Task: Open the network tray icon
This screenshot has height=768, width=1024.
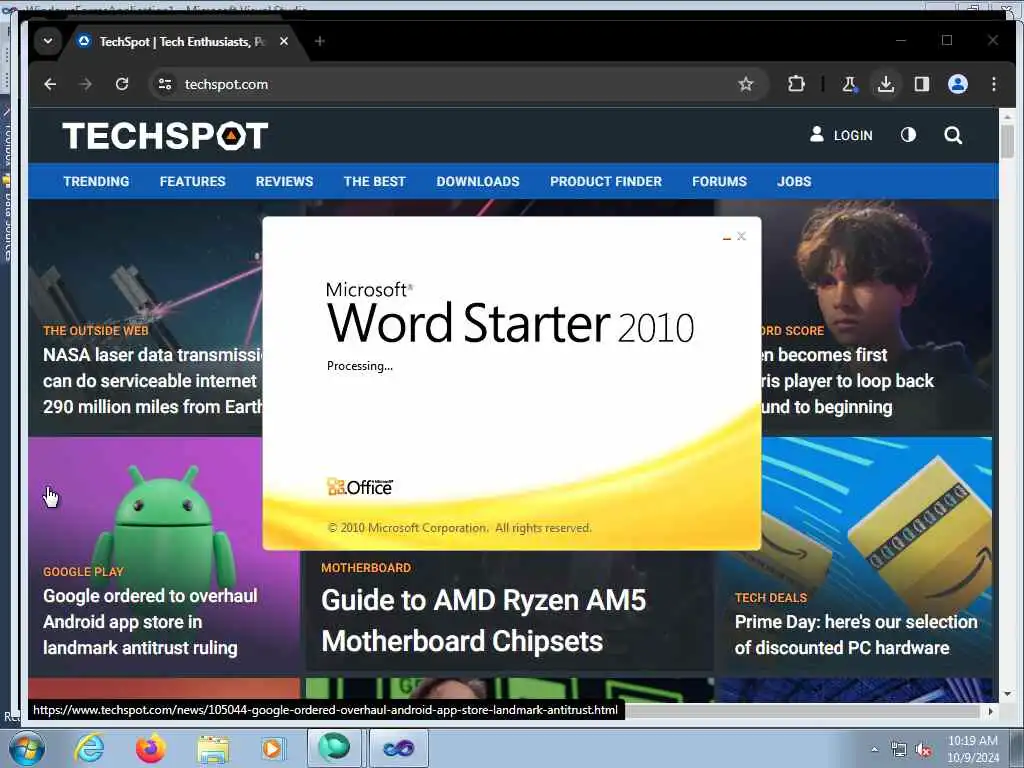Action: [899, 750]
